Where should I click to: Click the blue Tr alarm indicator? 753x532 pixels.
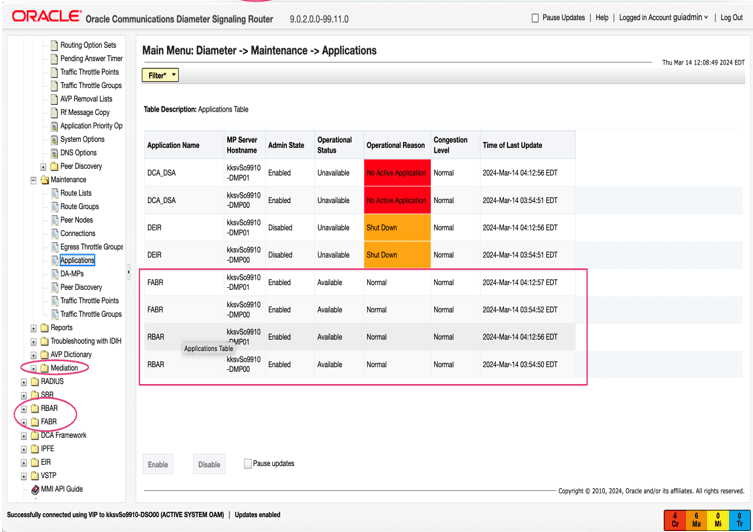pyautogui.click(x=740, y=520)
